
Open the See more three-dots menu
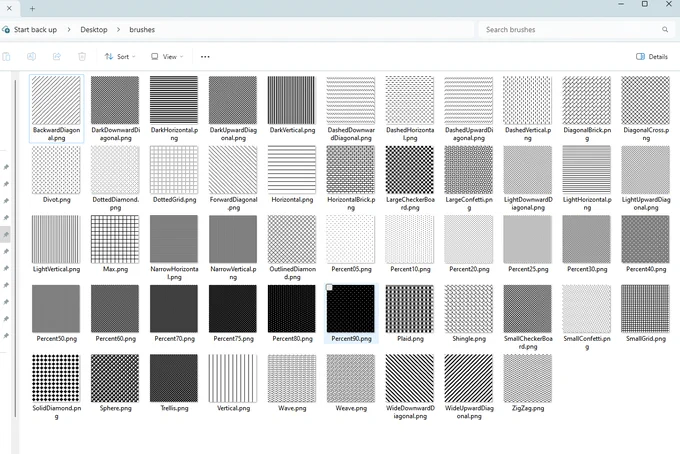pos(205,57)
